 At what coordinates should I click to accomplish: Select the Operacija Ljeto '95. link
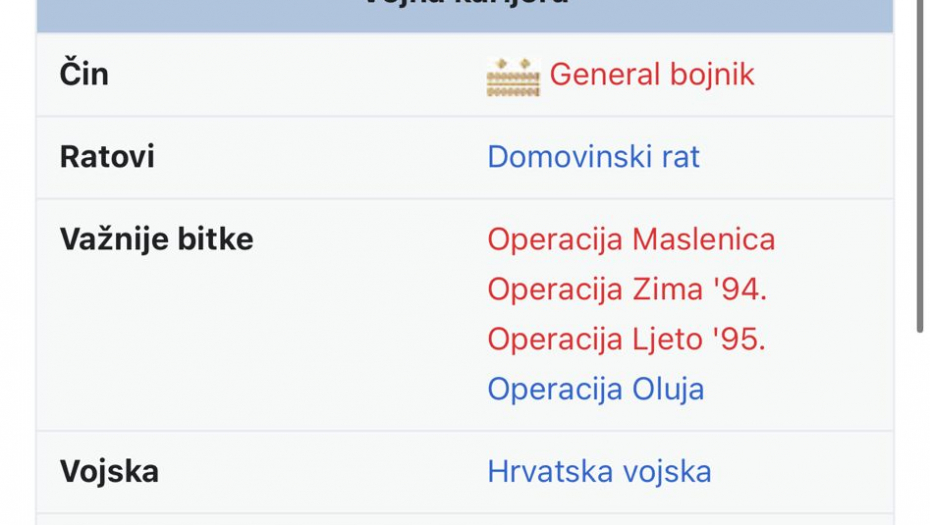(626, 340)
